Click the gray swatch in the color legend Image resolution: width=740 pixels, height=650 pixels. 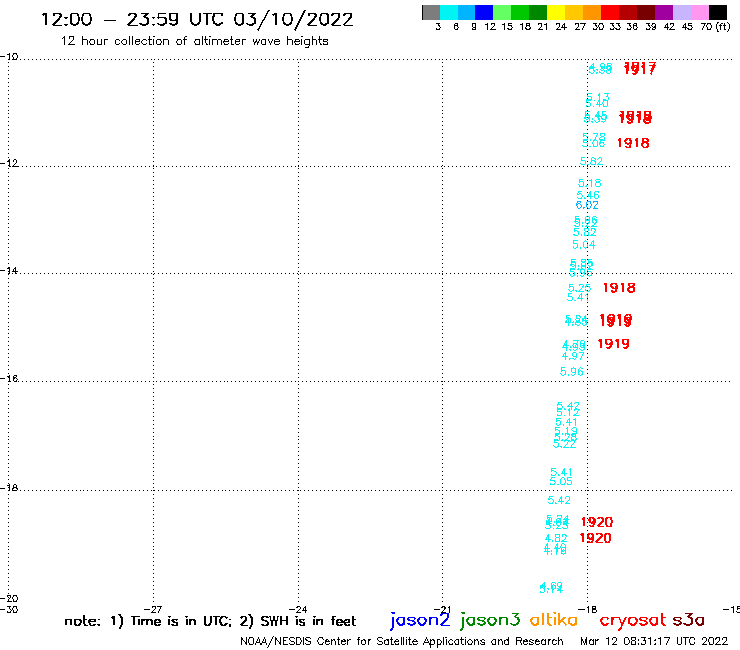[431, 12]
